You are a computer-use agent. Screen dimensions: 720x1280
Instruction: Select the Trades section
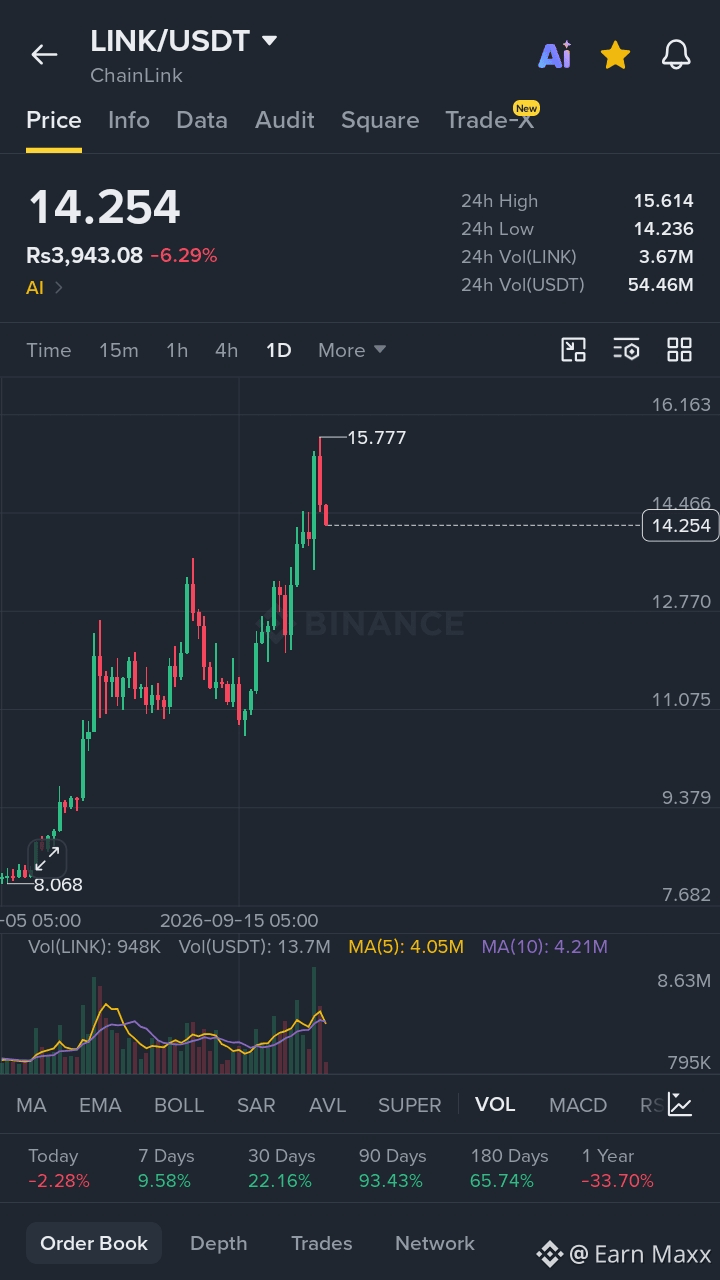(321, 1243)
